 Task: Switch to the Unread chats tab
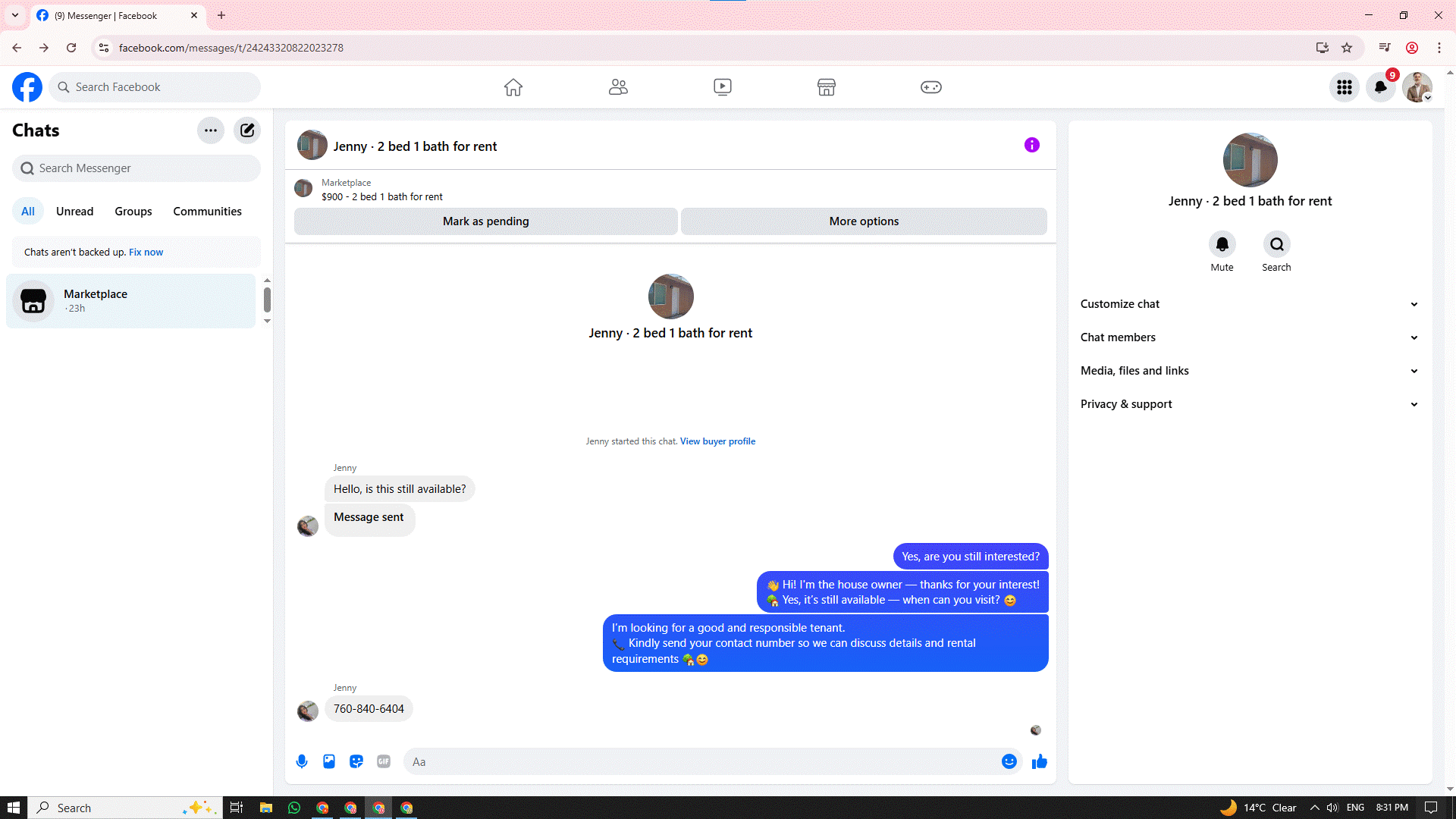click(x=74, y=212)
